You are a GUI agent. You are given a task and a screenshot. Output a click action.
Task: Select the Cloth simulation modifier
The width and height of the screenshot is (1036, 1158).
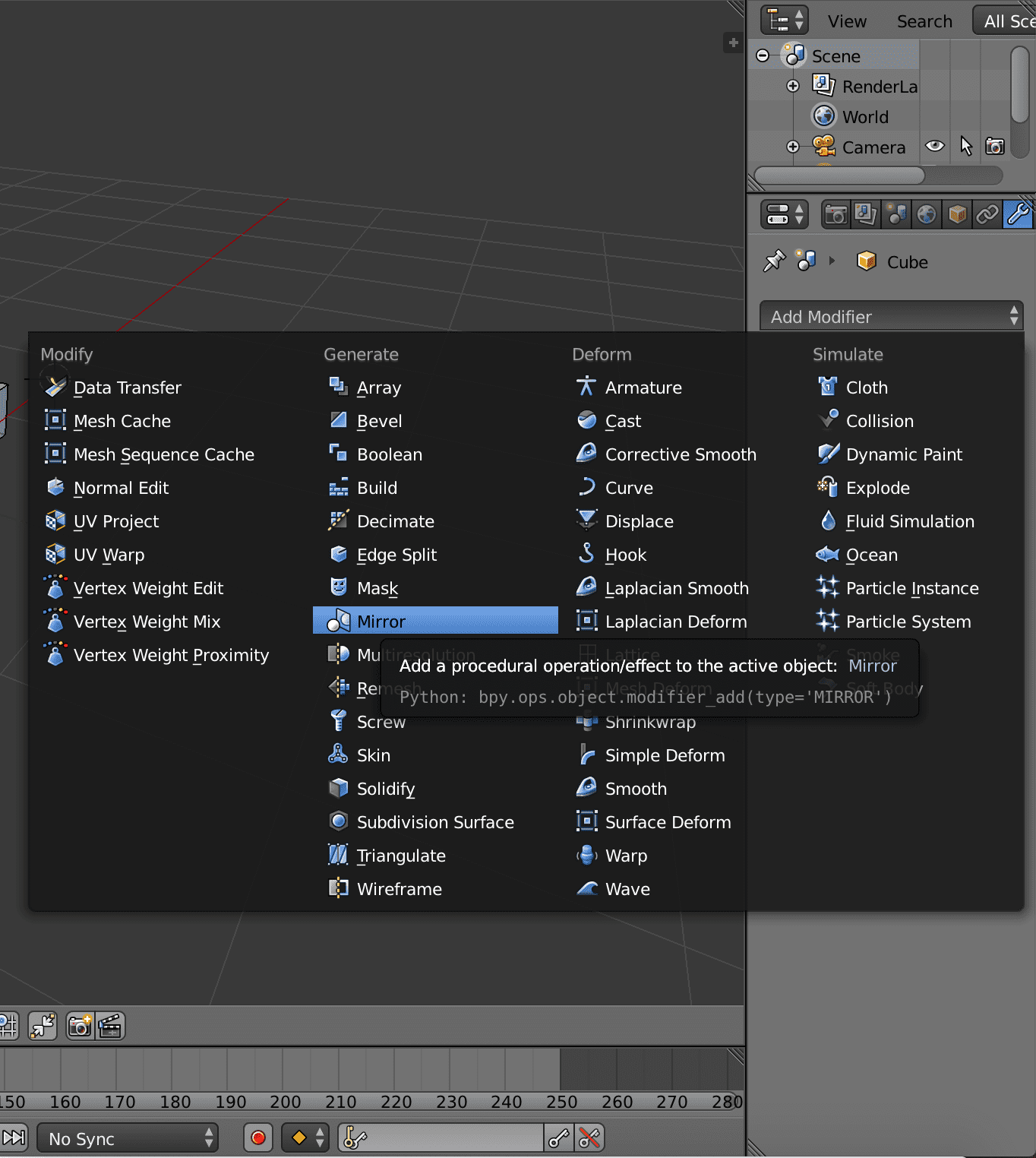pos(911,388)
